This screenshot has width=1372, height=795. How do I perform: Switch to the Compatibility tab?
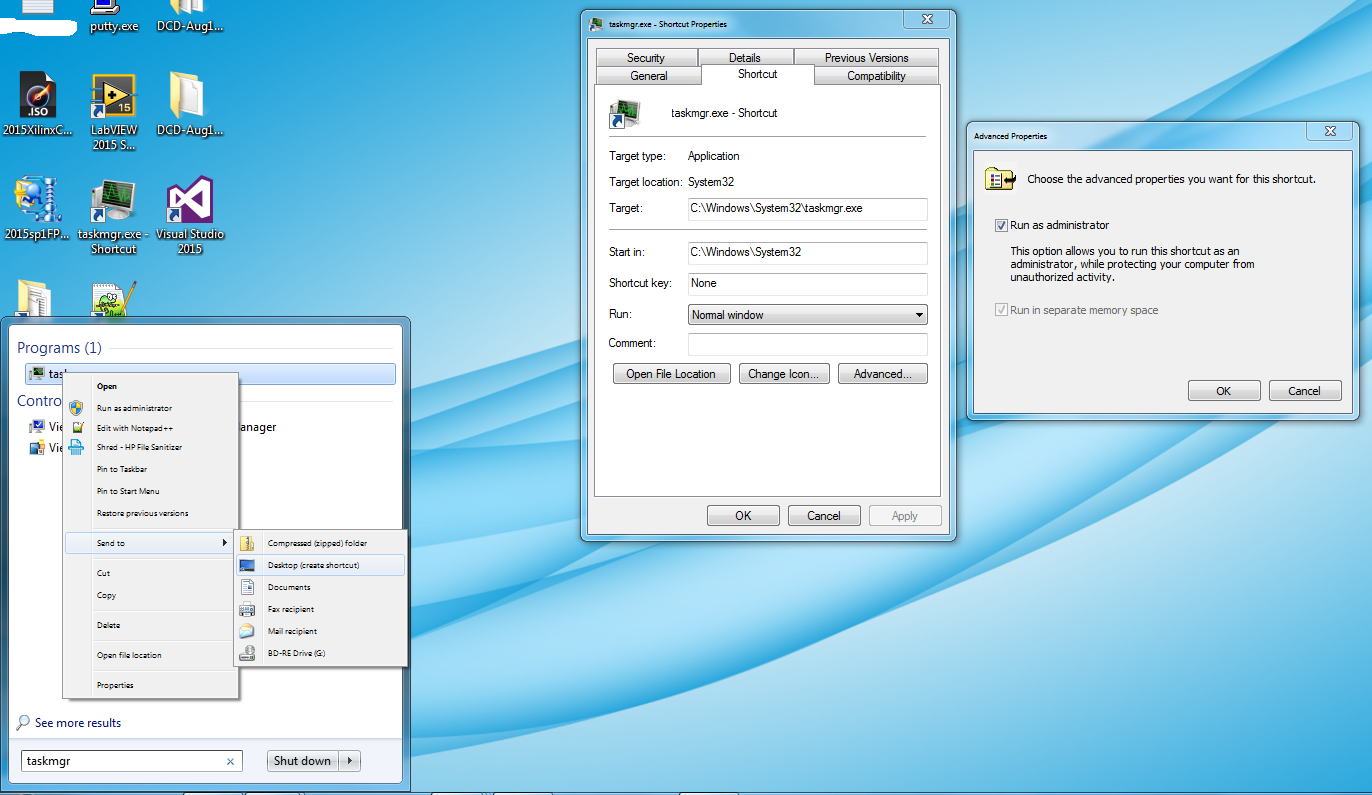coord(877,76)
